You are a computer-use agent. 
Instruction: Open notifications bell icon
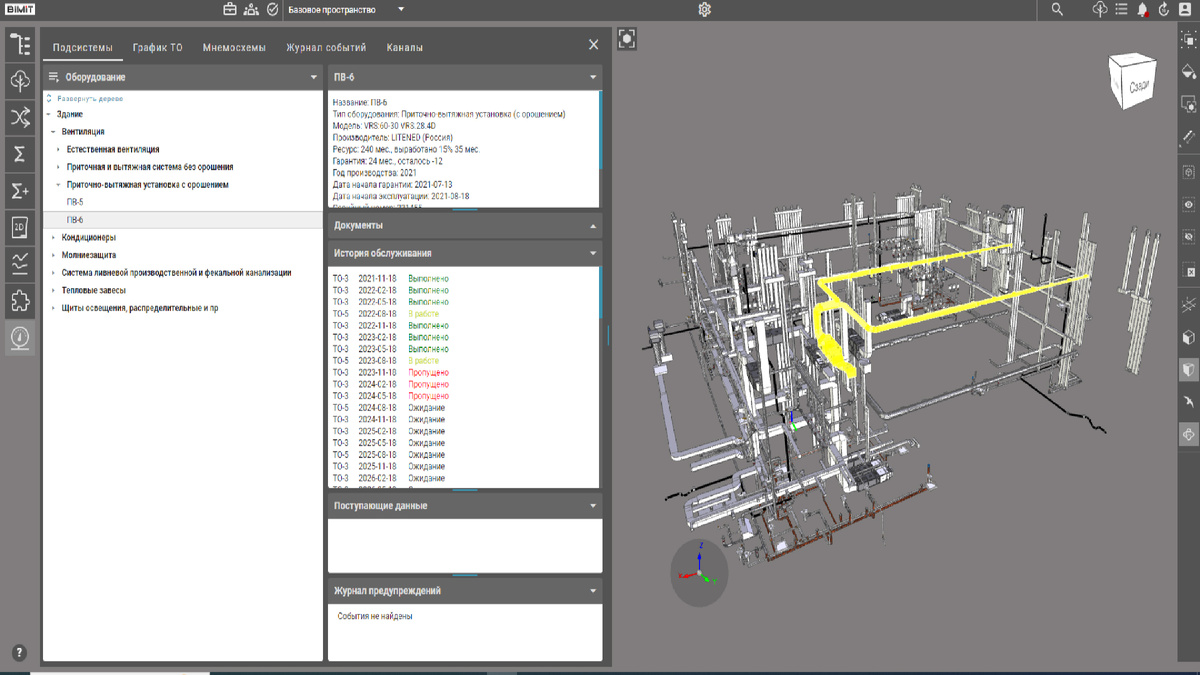[x=1142, y=10]
